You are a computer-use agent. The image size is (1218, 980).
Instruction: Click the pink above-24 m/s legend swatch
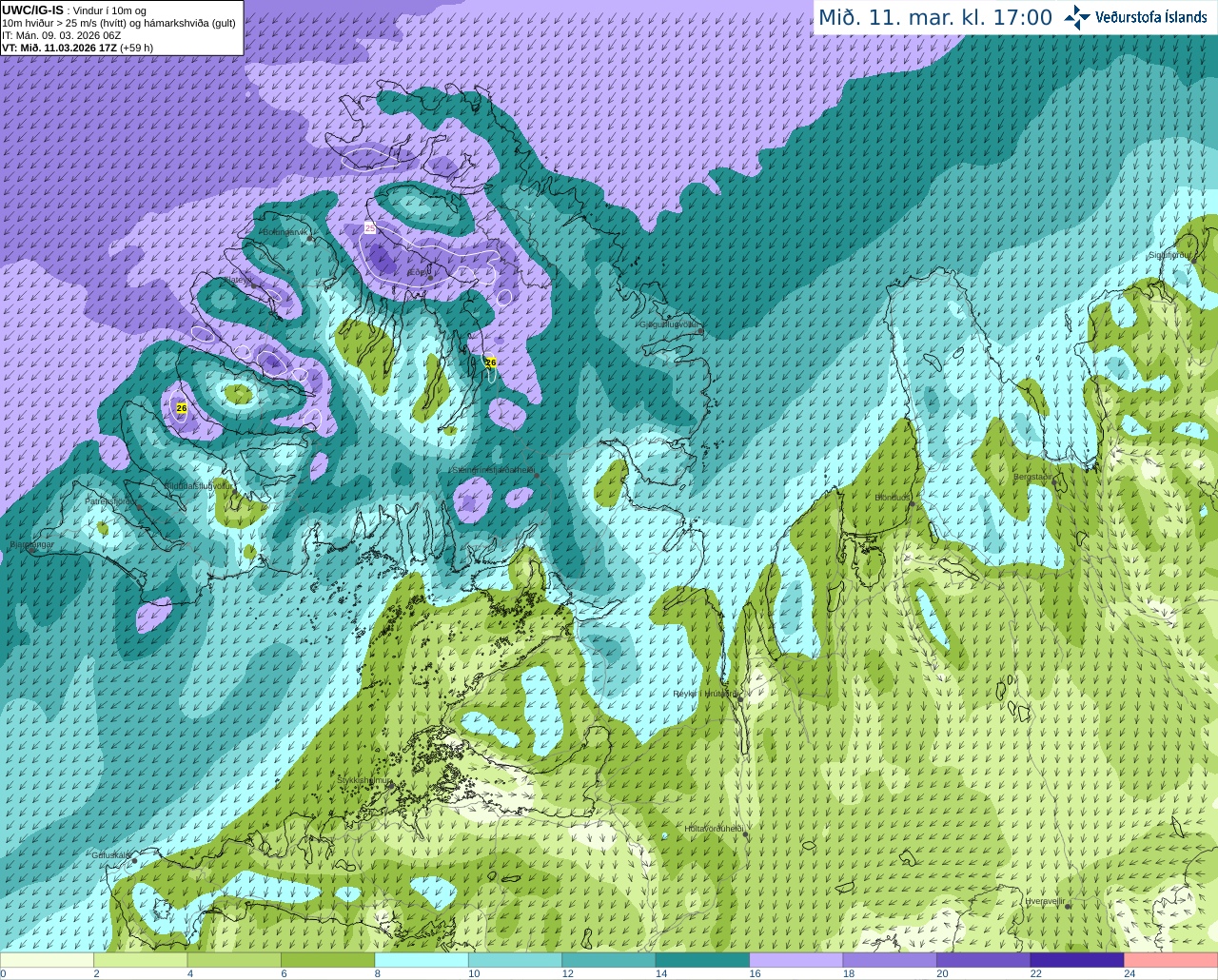pos(1170,959)
